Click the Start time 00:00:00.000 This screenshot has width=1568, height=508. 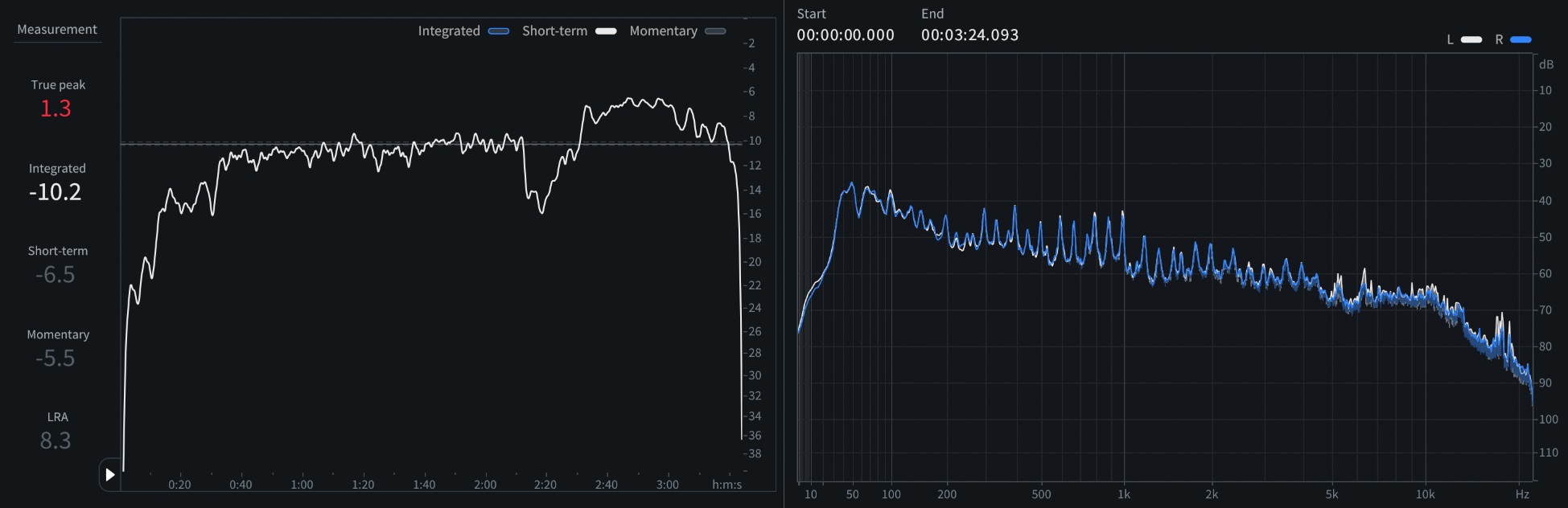(846, 35)
